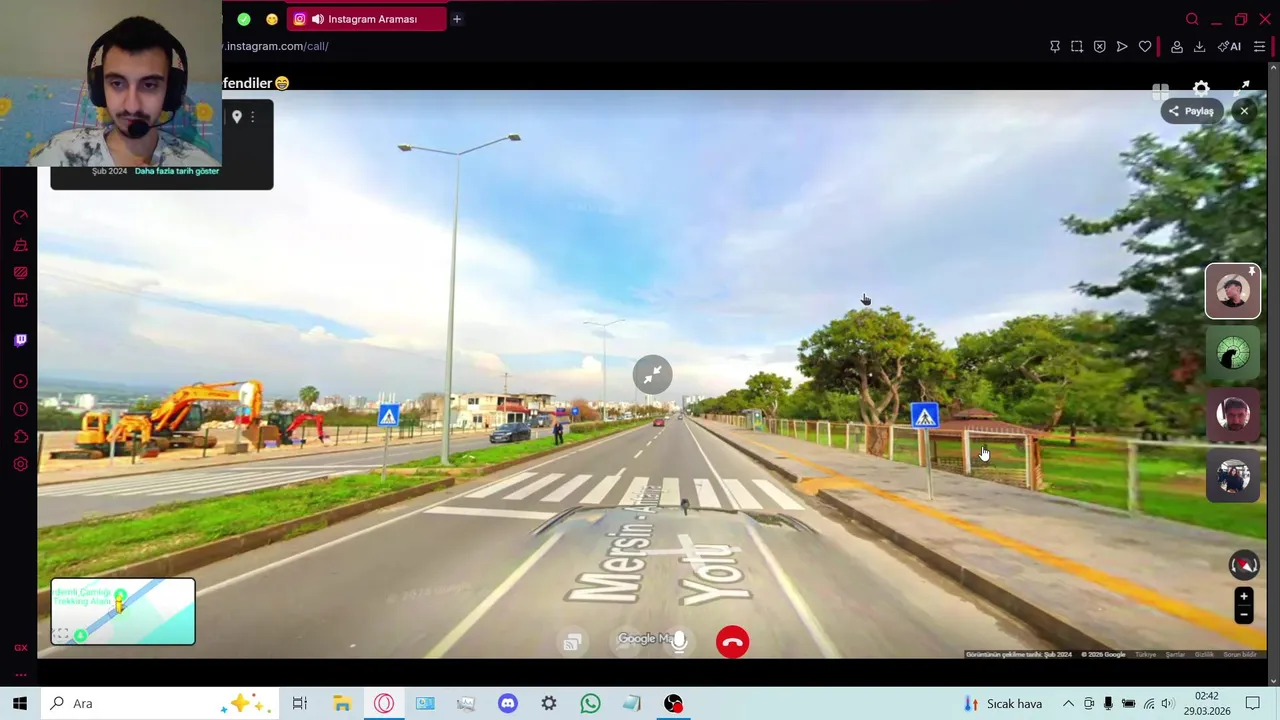Zoom out with the Street View minus button

click(x=1244, y=615)
